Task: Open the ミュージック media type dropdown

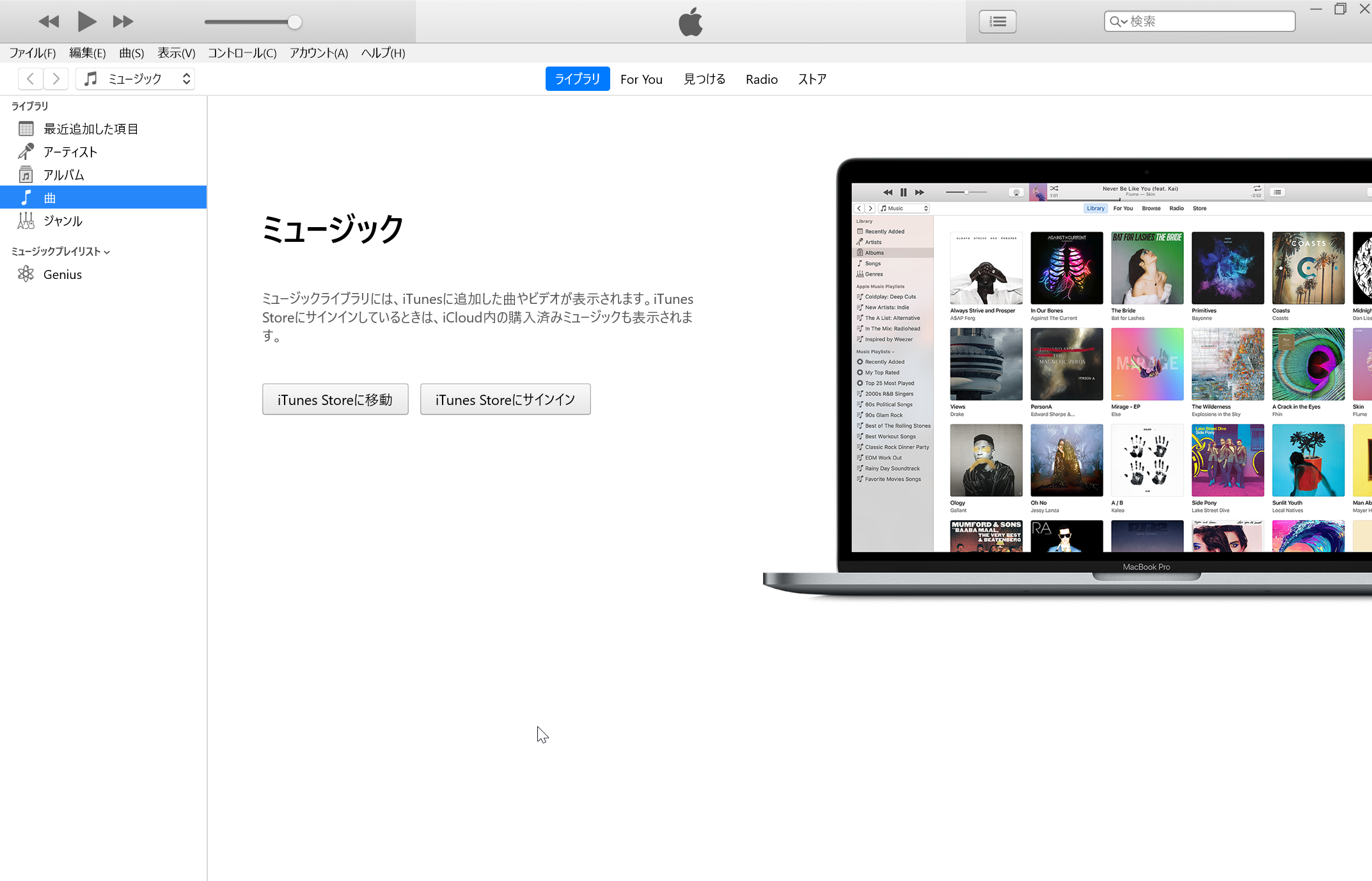Action: 135,79
